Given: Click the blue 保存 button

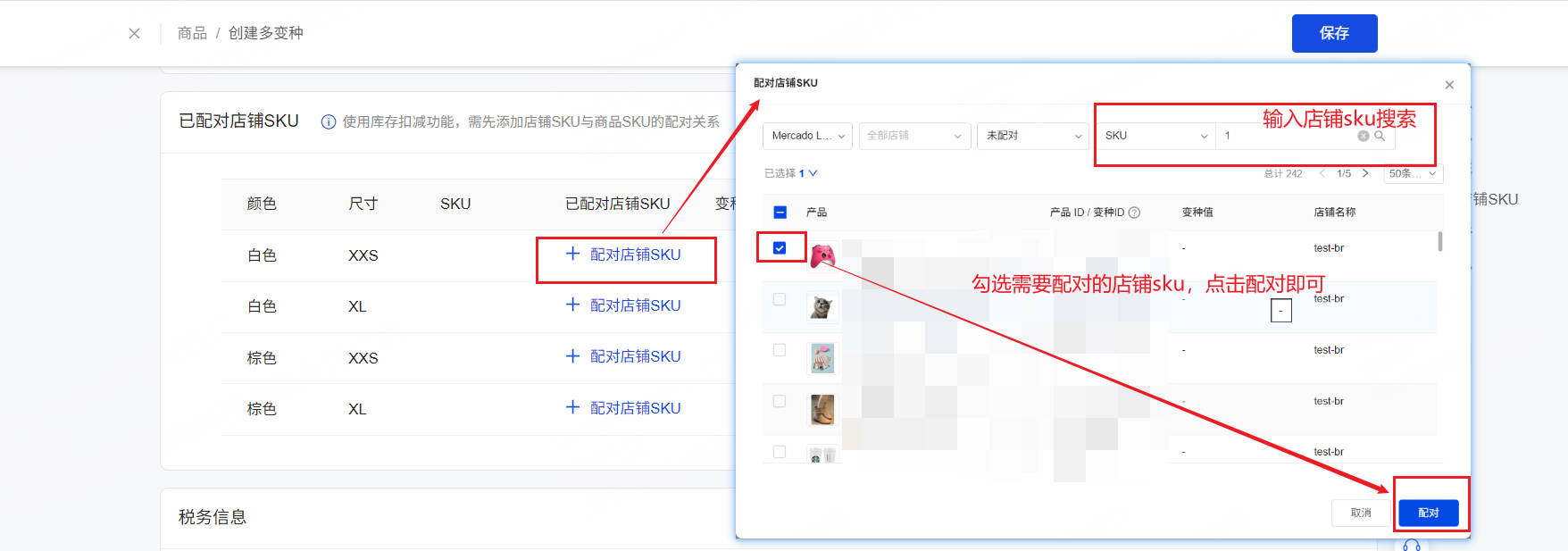Looking at the screenshot, I should coord(1334,33).
